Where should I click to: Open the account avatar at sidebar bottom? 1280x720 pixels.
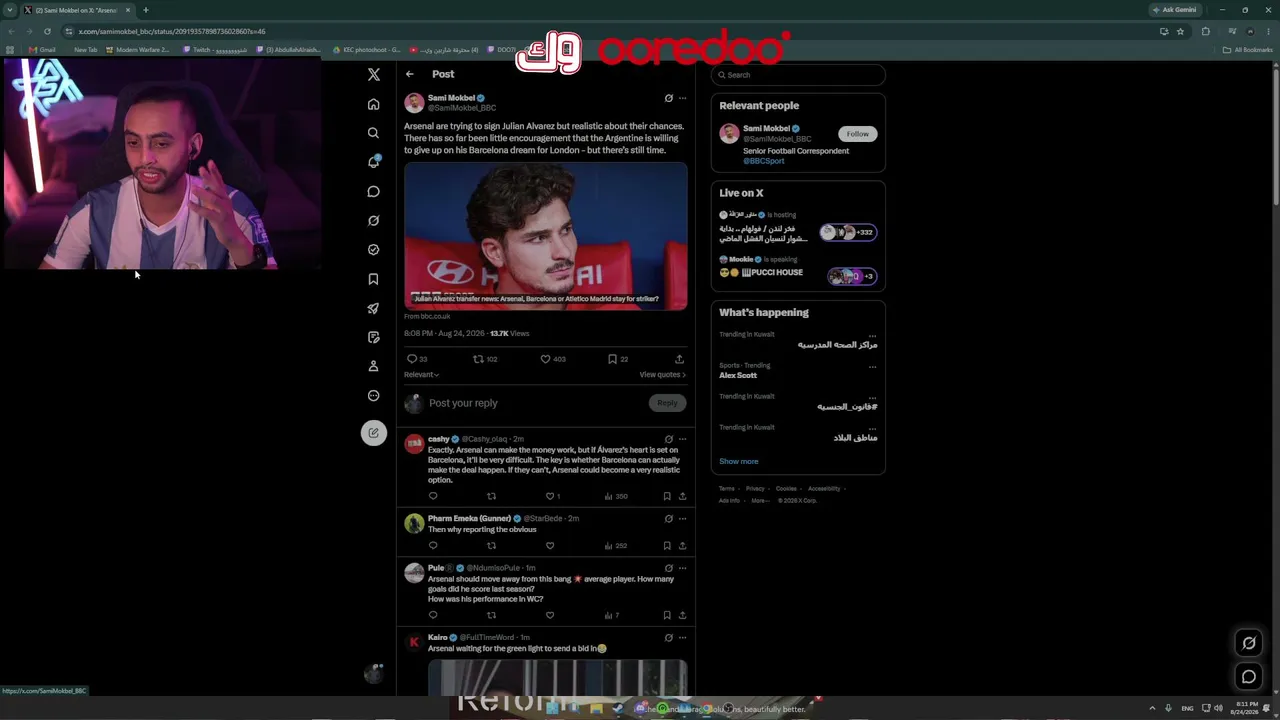[x=373, y=674]
